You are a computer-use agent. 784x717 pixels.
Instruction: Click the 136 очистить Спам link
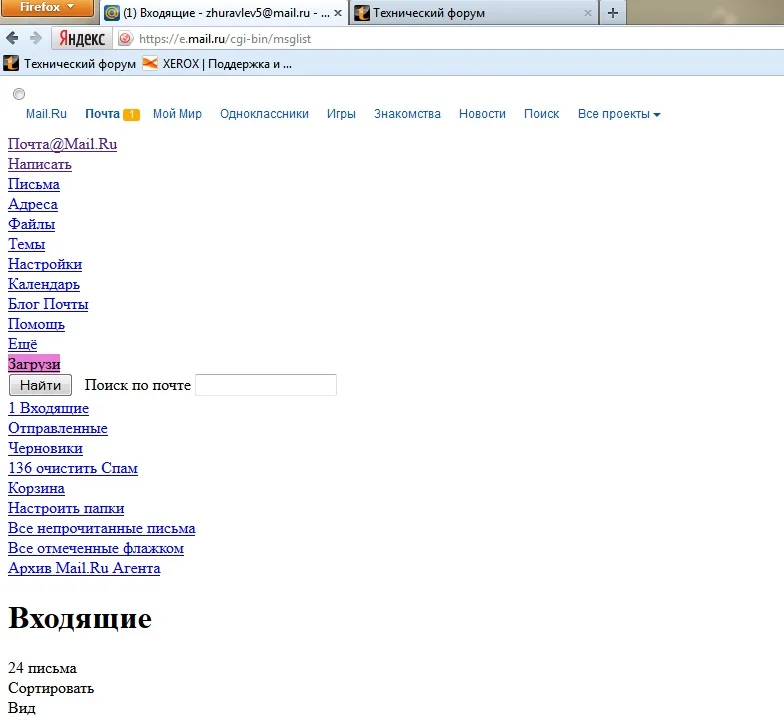[x=72, y=468]
